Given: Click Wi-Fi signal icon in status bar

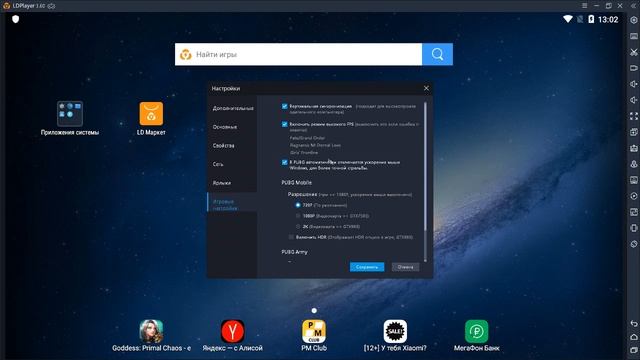Looking at the screenshot, I should [x=568, y=19].
